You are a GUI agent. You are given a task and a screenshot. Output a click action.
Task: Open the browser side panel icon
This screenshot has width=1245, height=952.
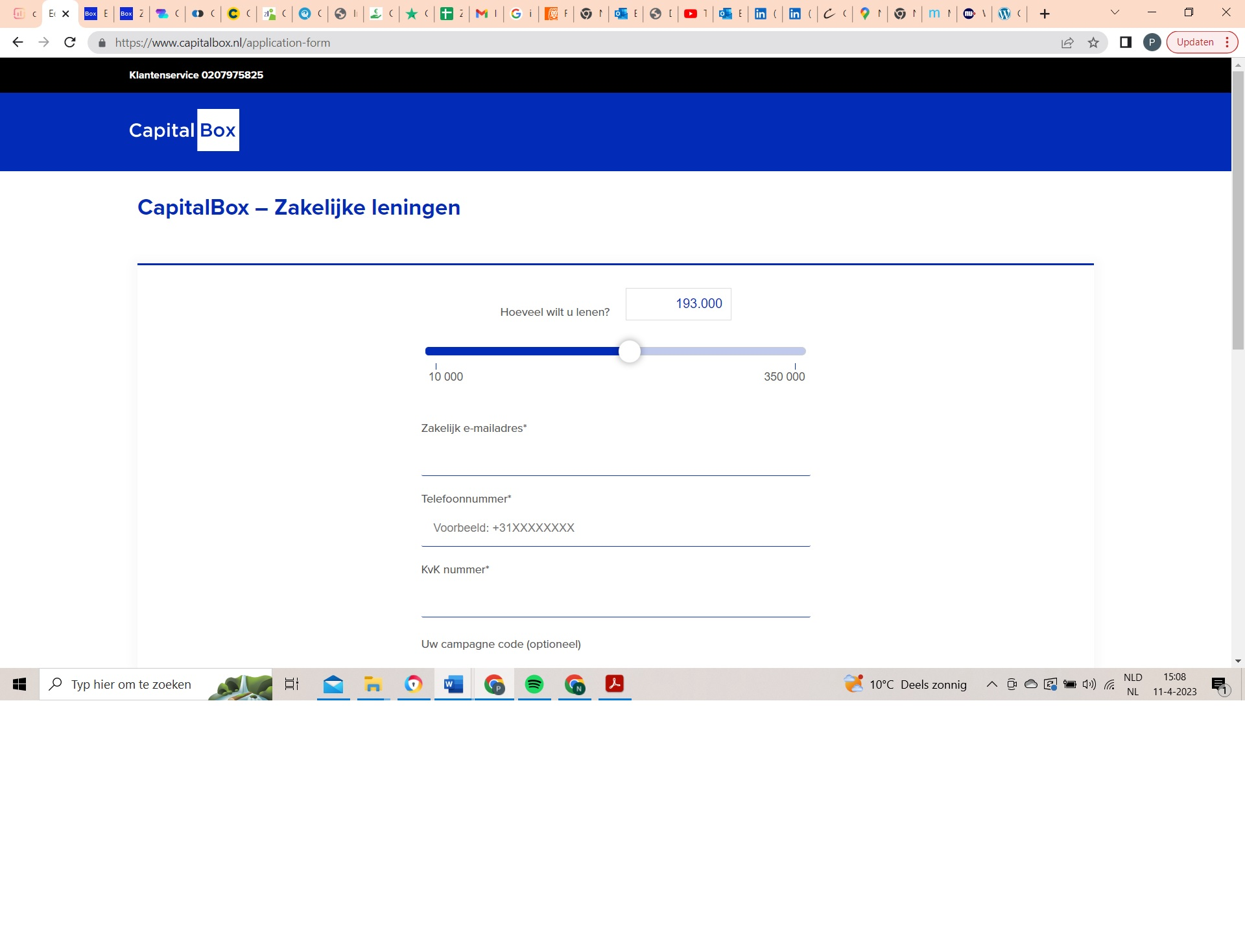[1126, 42]
